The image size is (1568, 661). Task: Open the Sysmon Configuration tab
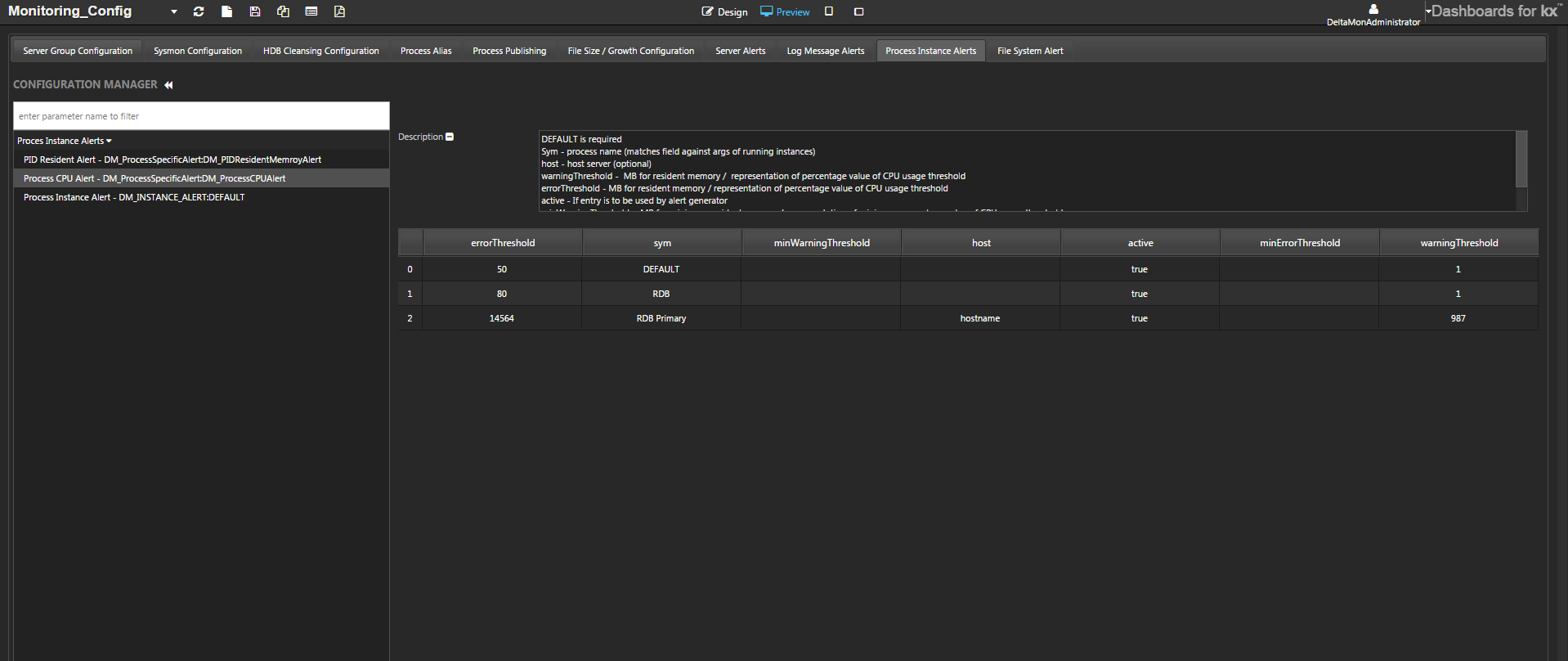tap(198, 51)
